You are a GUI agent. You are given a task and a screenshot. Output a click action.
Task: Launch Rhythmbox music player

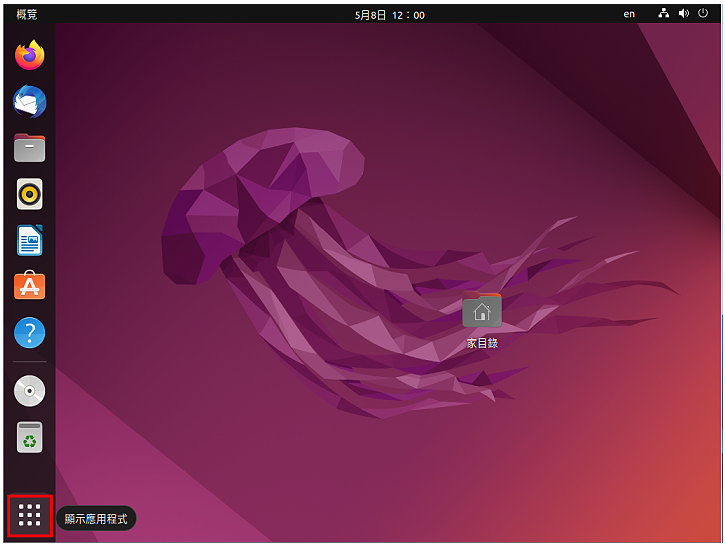[30, 194]
